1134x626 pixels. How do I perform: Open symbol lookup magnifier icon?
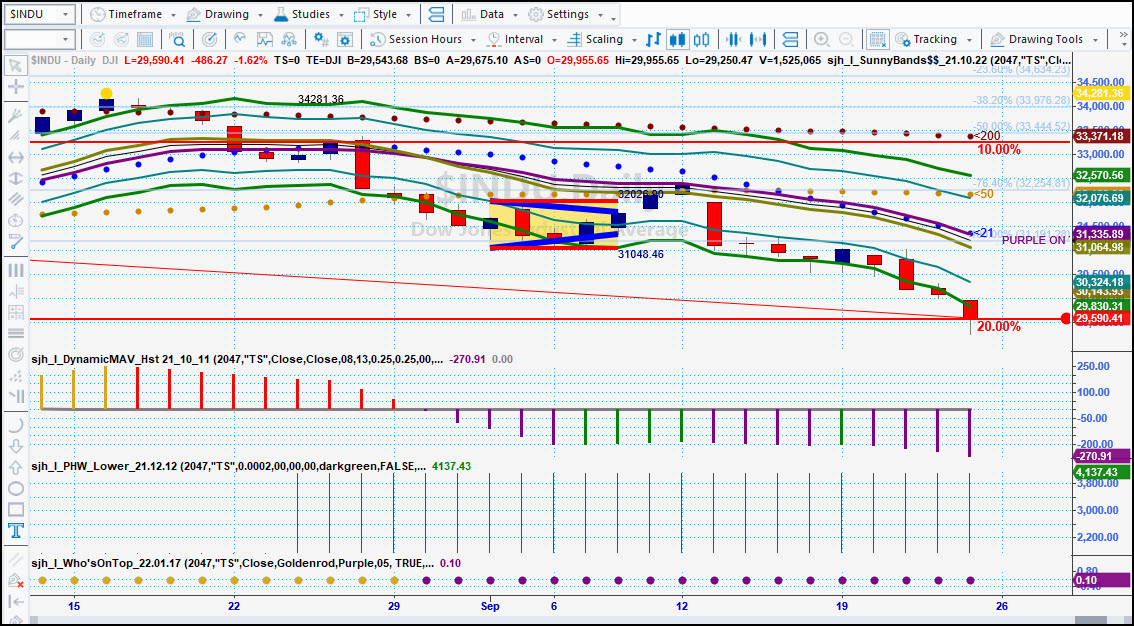[177, 39]
